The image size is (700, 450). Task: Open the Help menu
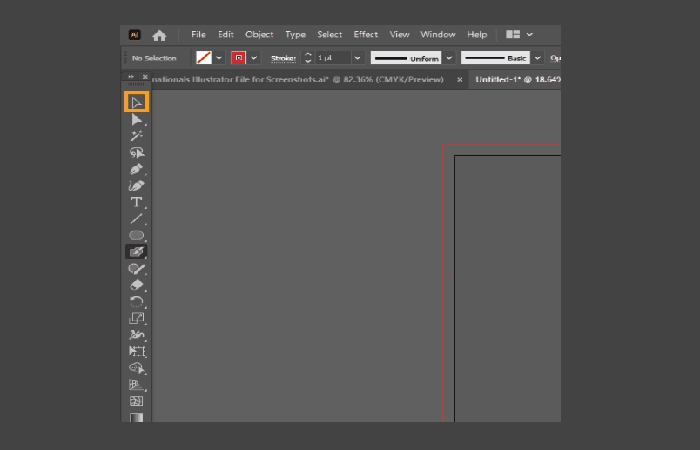coord(477,34)
